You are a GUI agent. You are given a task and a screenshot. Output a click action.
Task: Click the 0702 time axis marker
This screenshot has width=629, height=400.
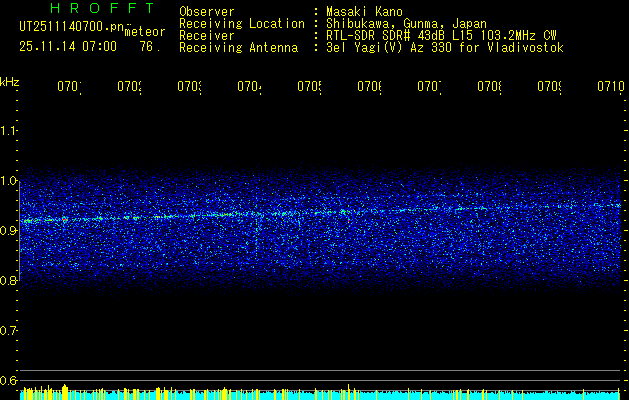point(130,86)
